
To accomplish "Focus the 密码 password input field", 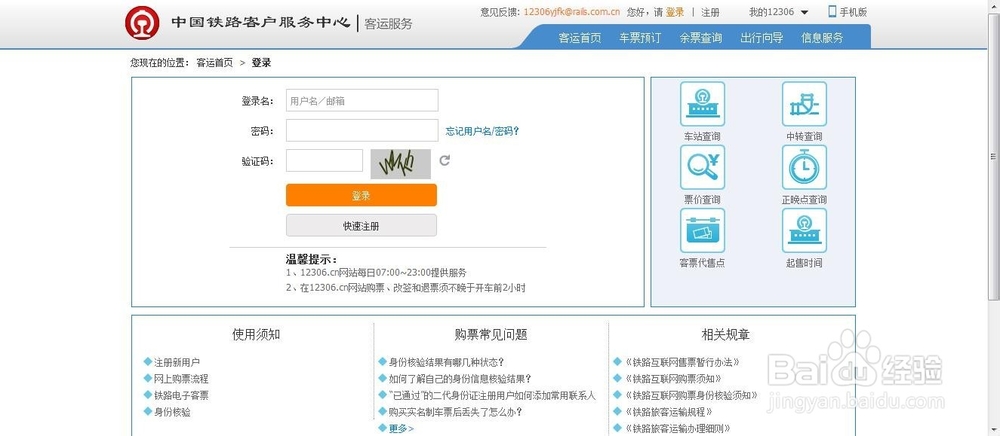I will pos(362,131).
